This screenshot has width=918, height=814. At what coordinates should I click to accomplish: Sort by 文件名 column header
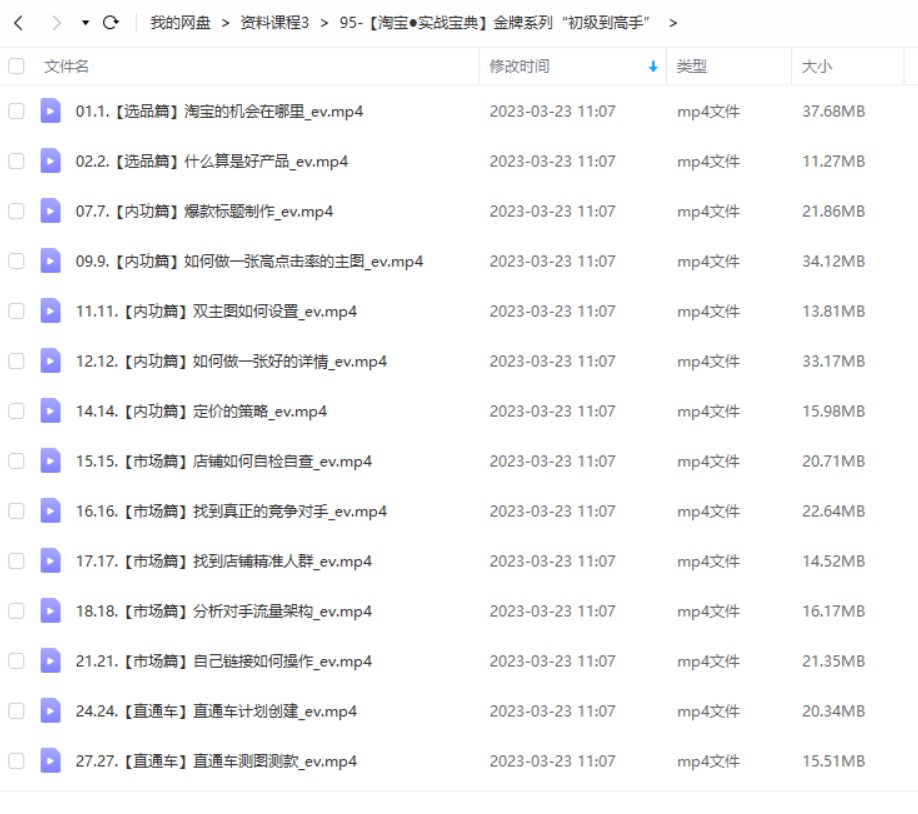pos(66,66)
